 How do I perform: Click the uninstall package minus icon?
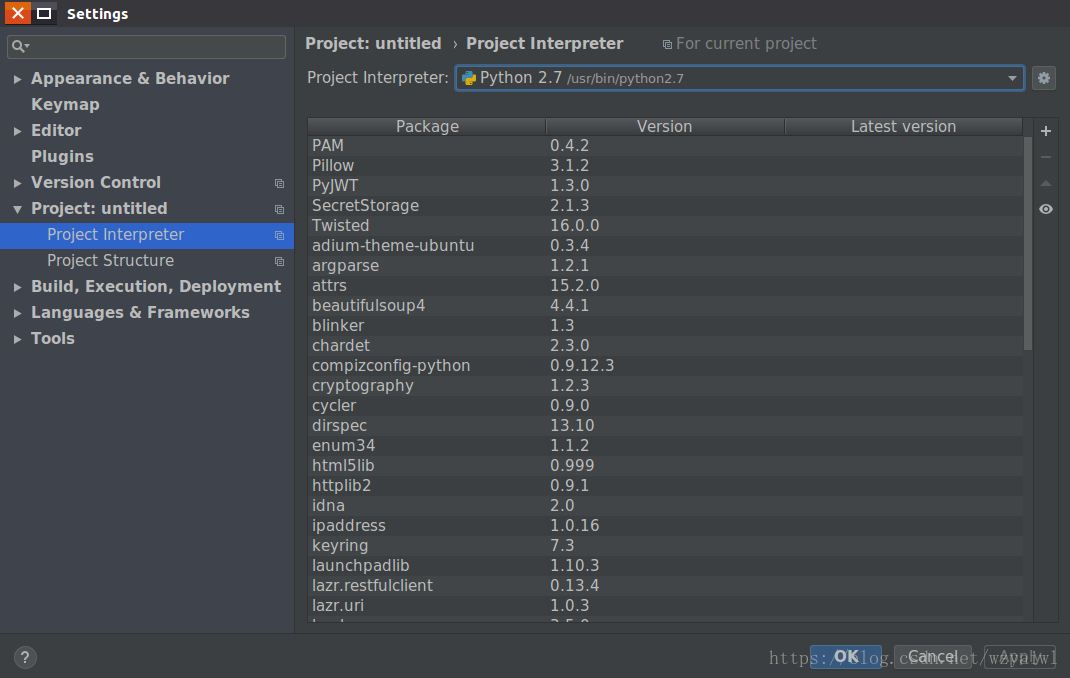tap(1045, 157)
